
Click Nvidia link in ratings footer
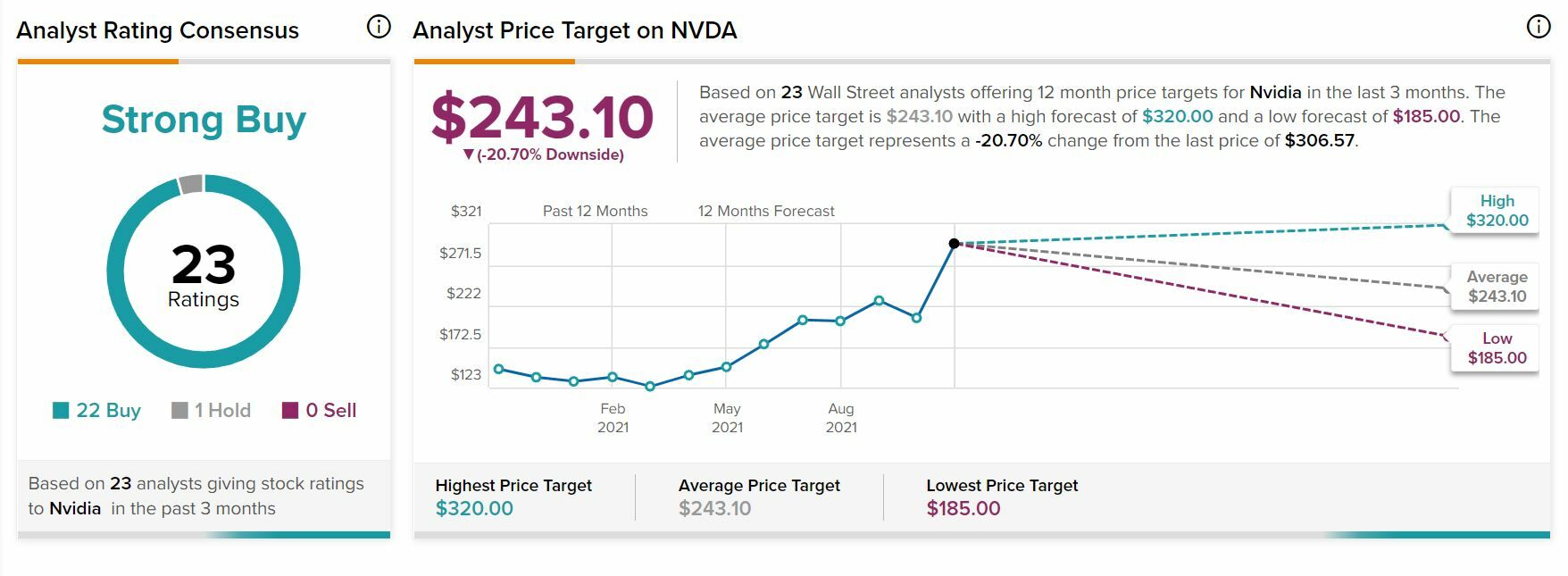point(75,508)
